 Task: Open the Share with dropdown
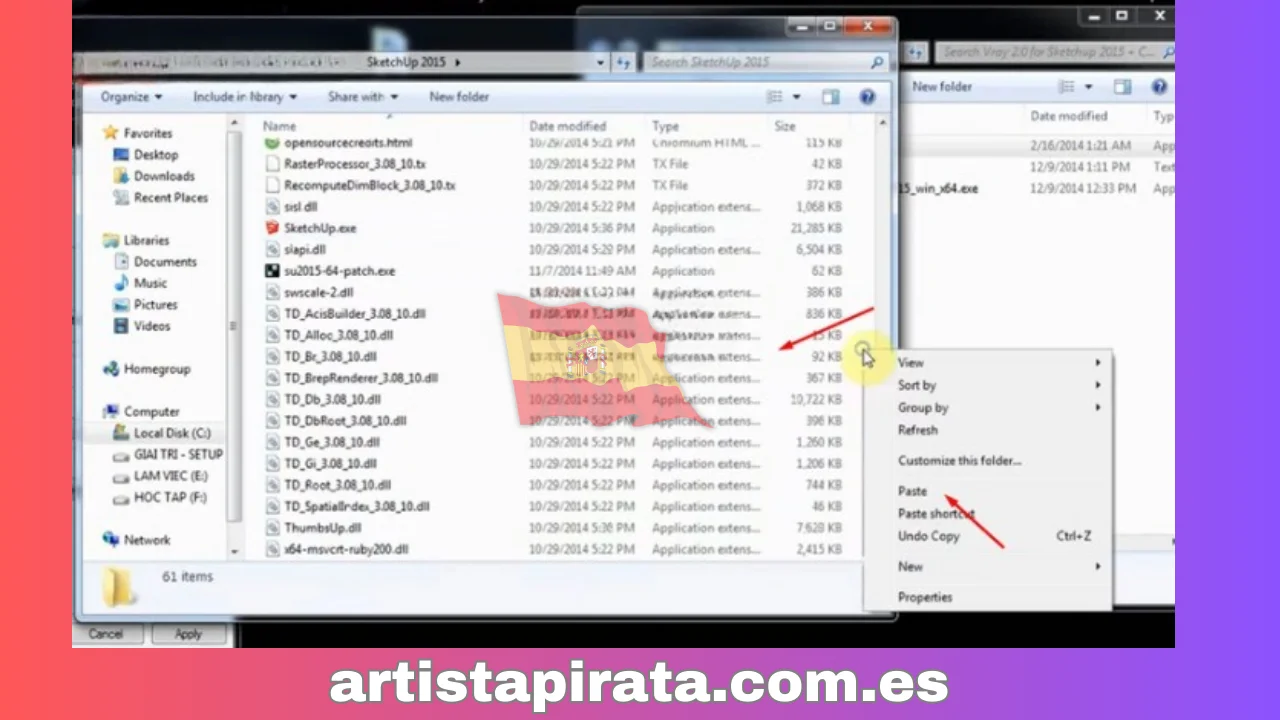[362, 97]
